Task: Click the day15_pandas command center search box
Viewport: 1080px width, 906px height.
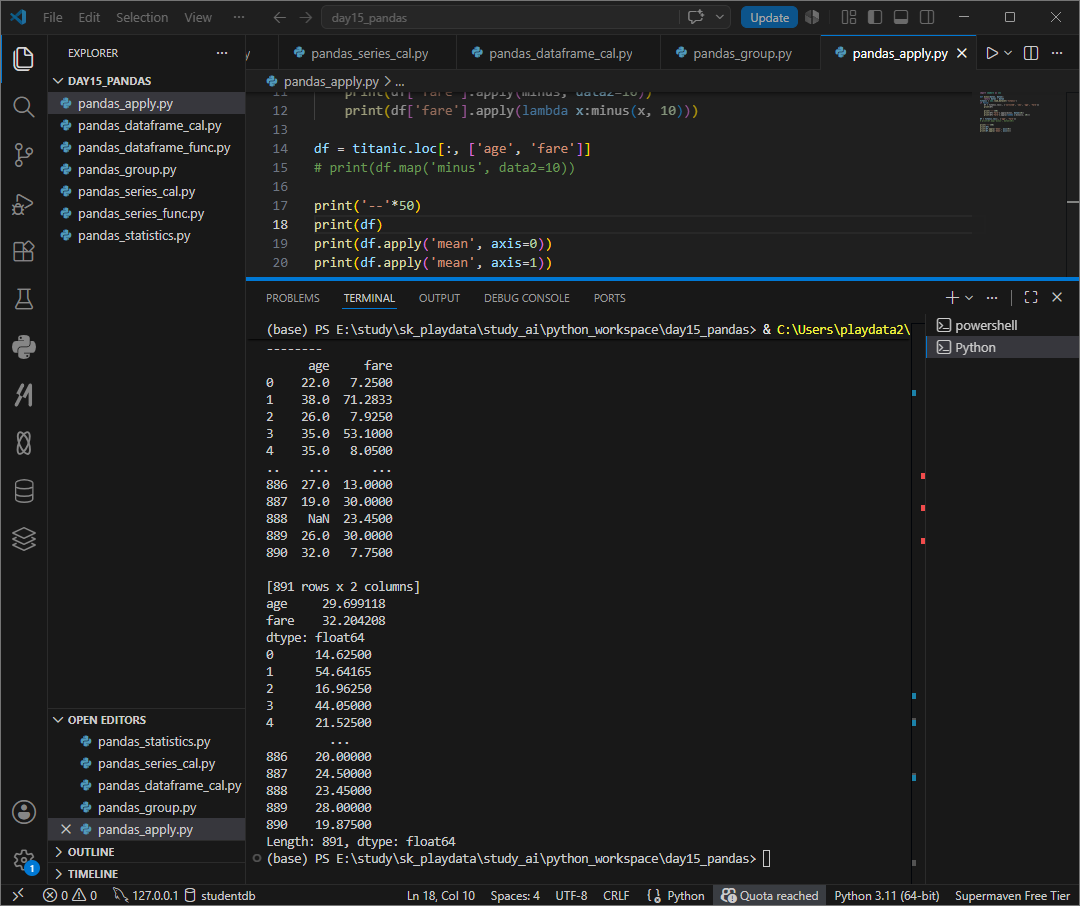Action: pyautogui.click(x=501, y=17)
